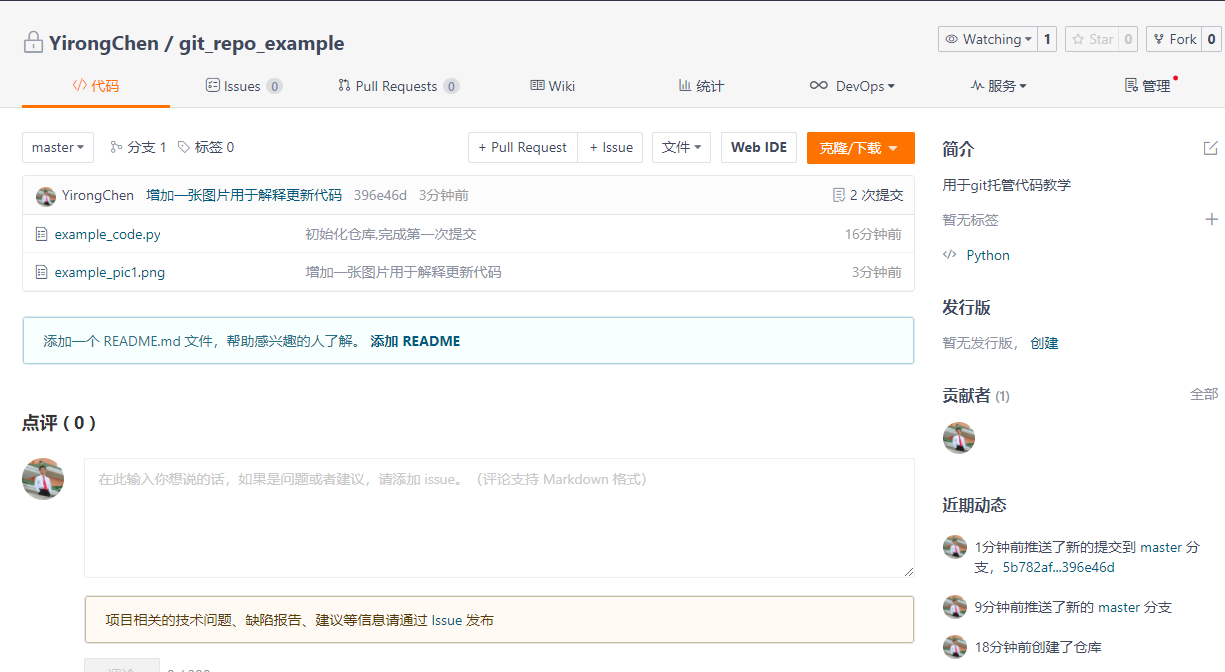
Task: Edit the repository intro via pencil icon
Action: click(x=1211, y=147)
